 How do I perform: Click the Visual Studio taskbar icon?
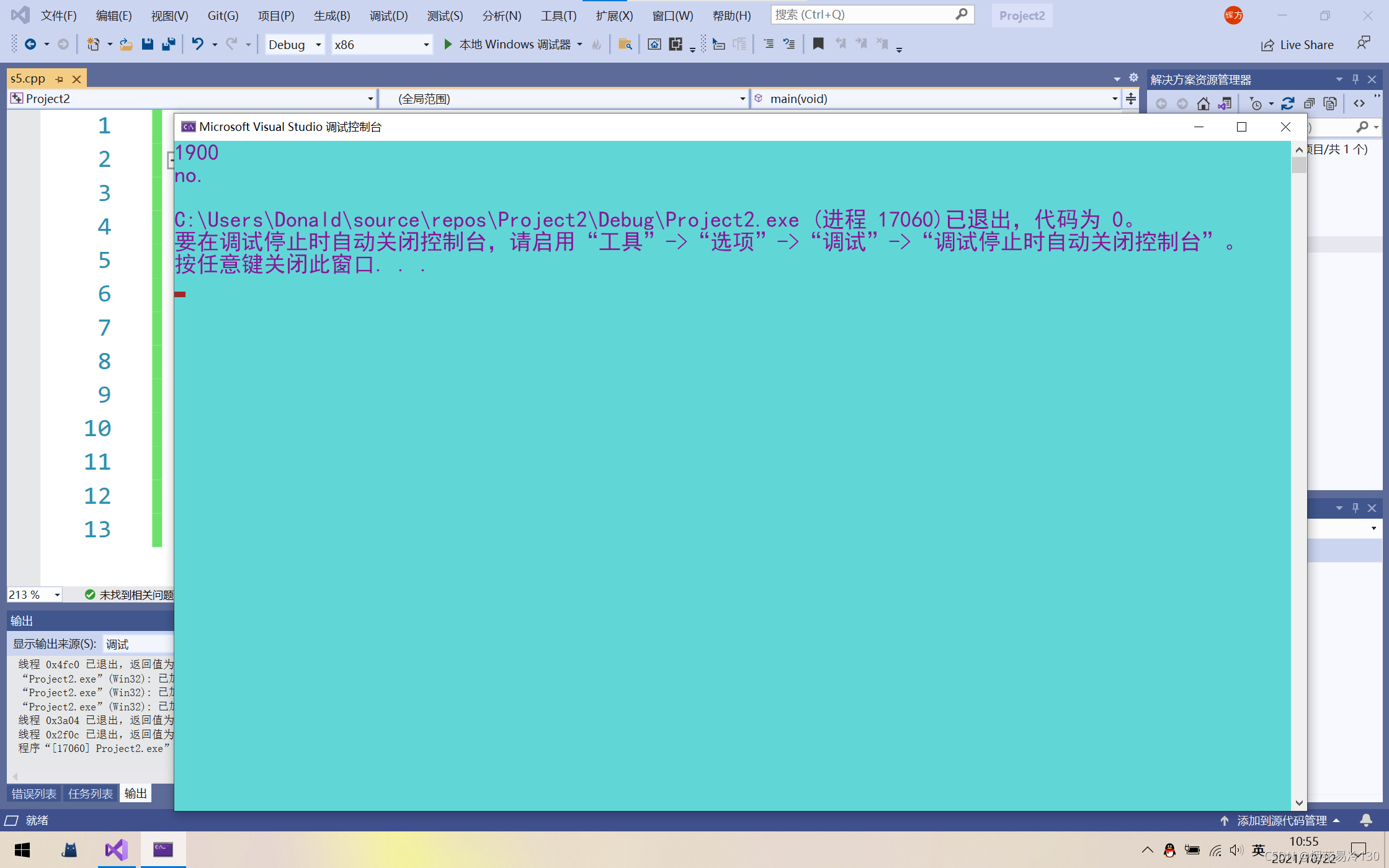116,849
